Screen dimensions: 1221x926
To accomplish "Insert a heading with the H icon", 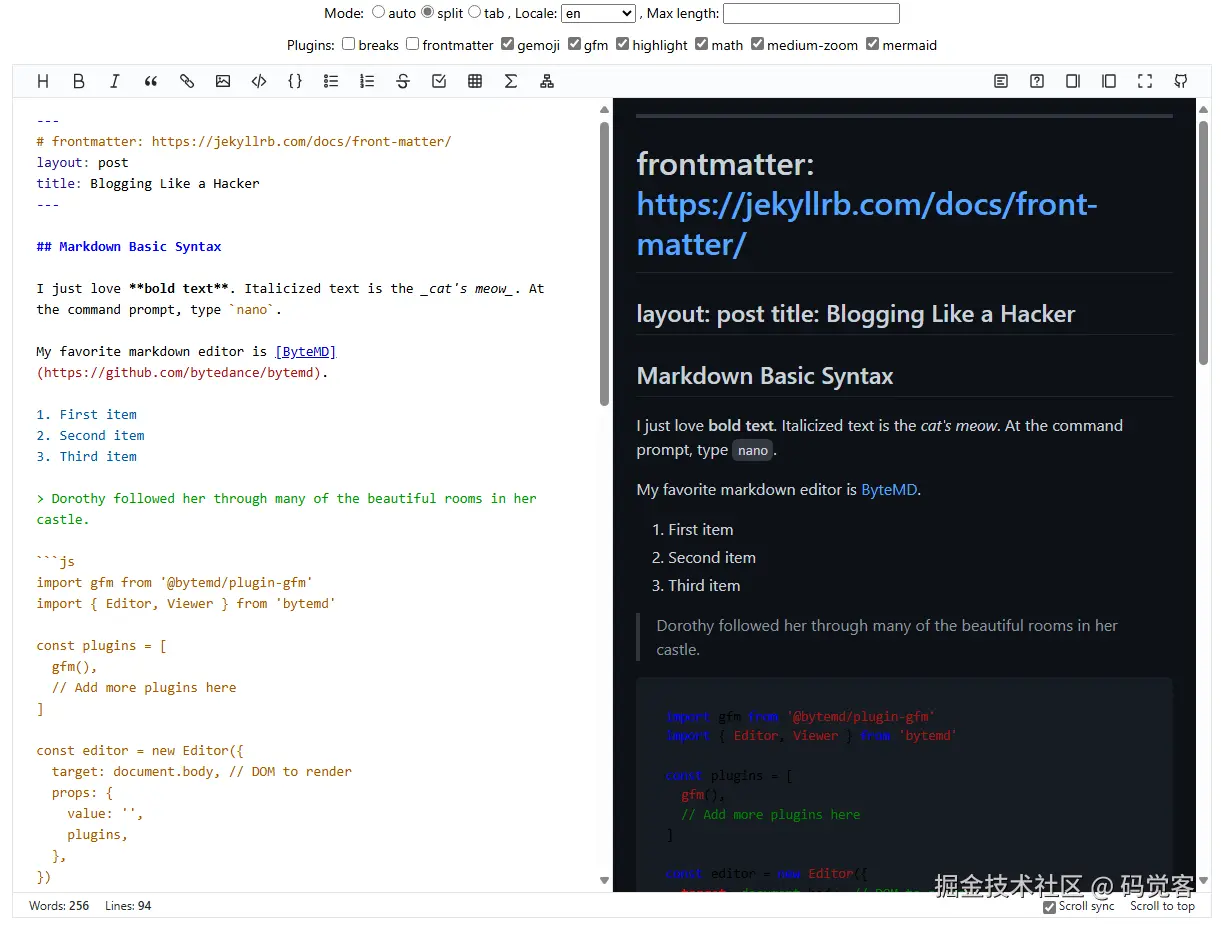I will pos(43,81).
